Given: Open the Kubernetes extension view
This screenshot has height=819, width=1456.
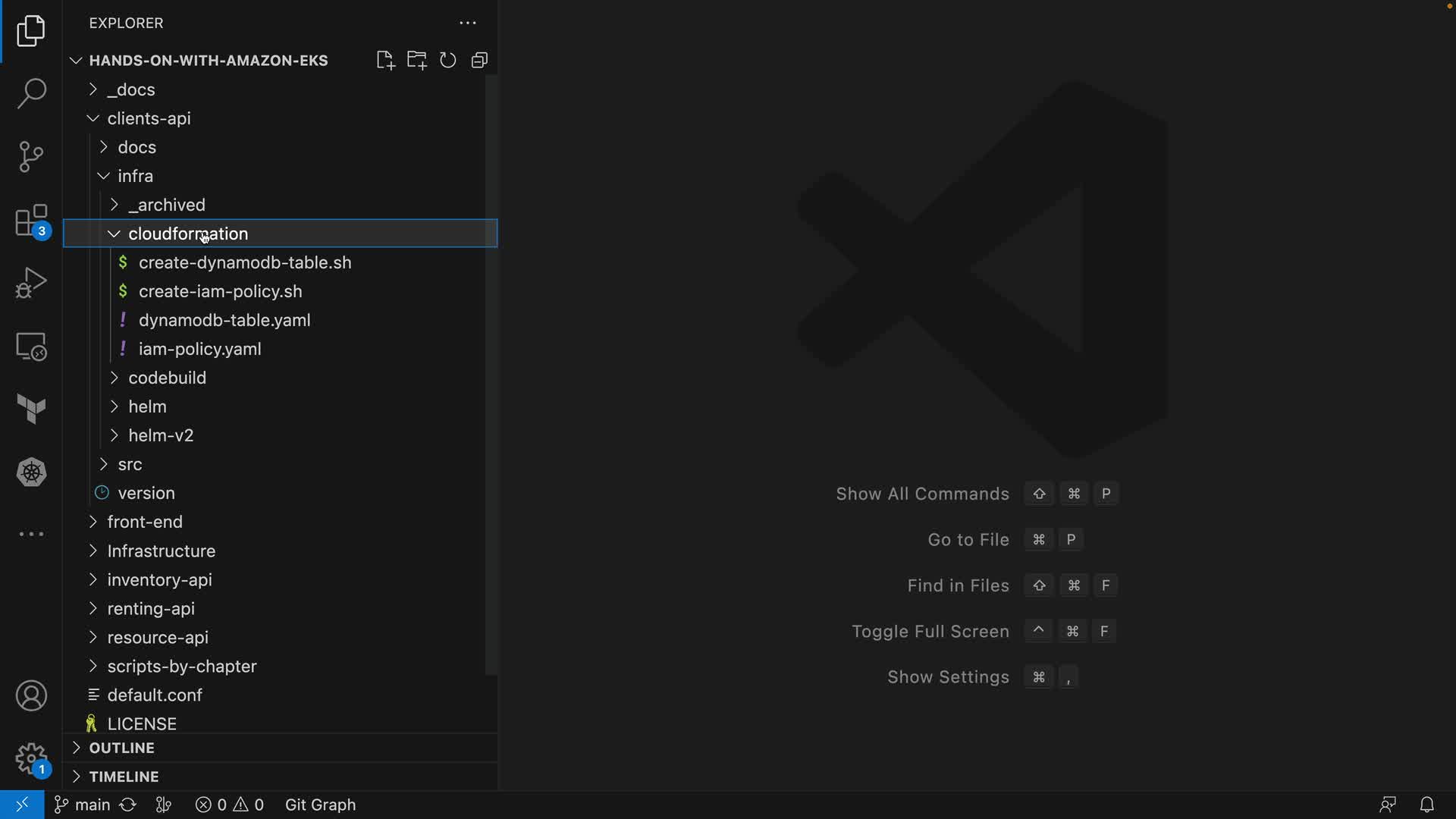Looking at the screenshot, I should coord(31,472).
